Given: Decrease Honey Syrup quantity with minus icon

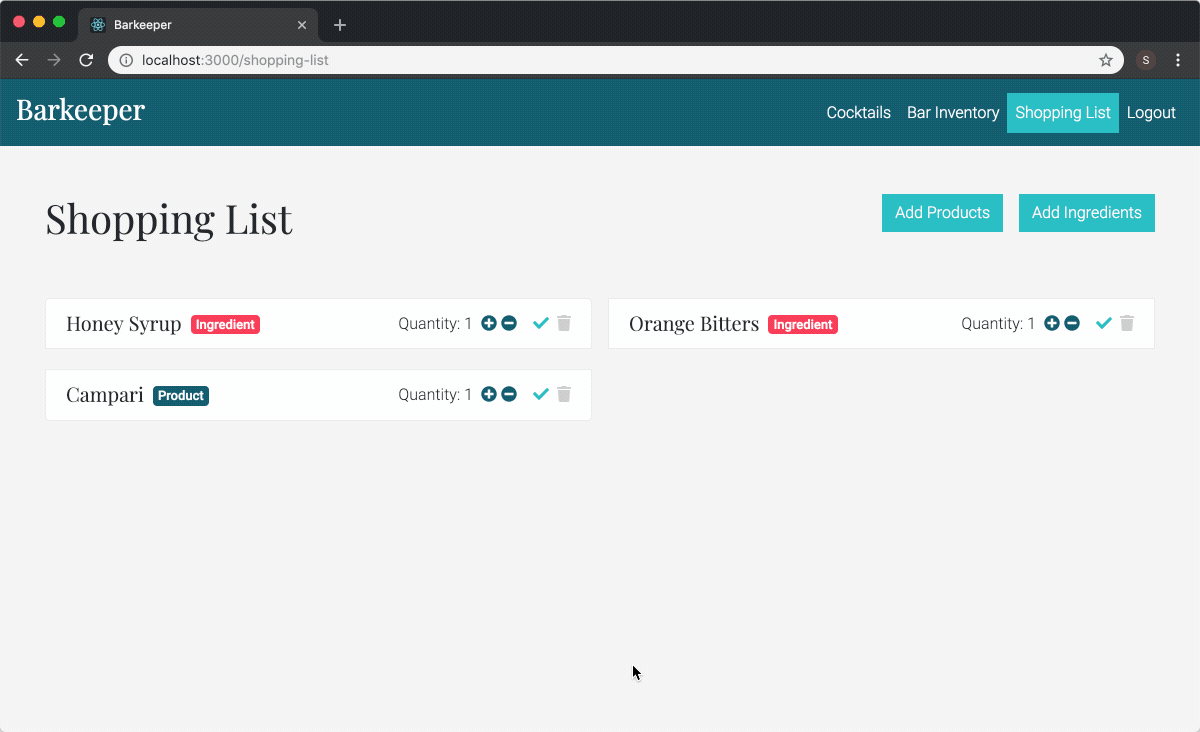Looking at the screenshot, I should [x=509, y=323].
